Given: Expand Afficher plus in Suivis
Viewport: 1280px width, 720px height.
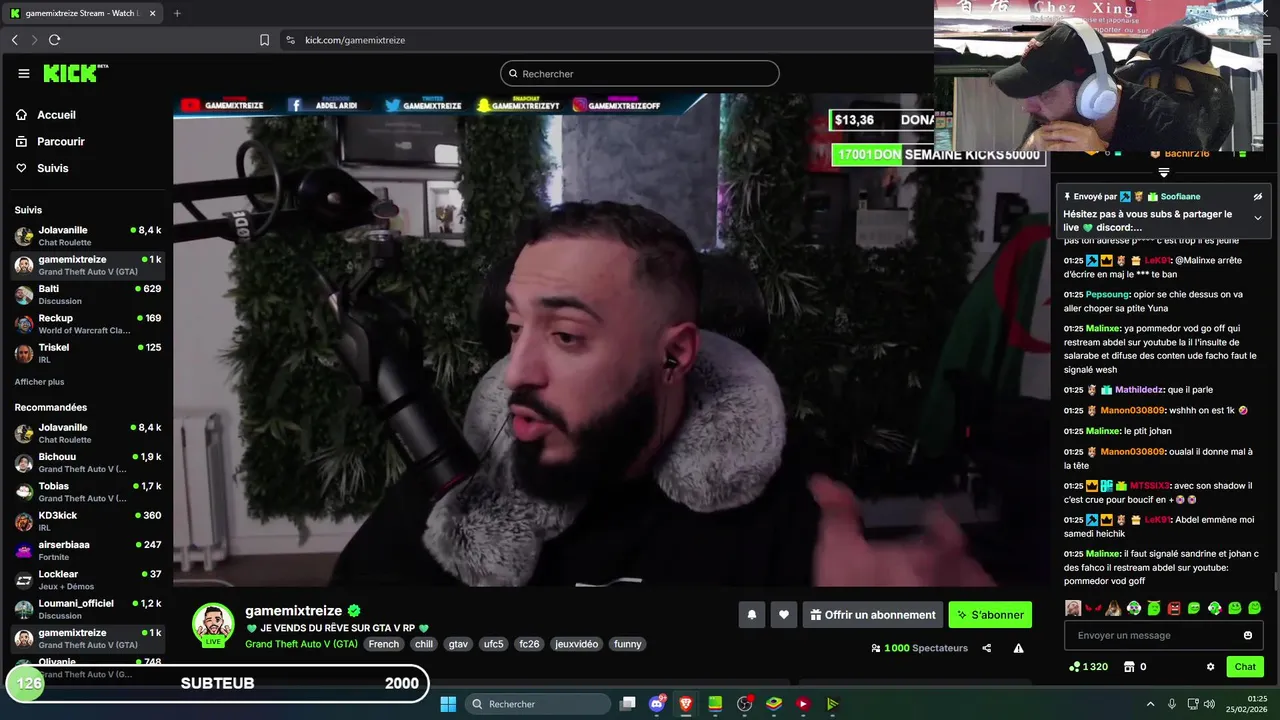Looking at the screenshot, I should tap(39, 382).
